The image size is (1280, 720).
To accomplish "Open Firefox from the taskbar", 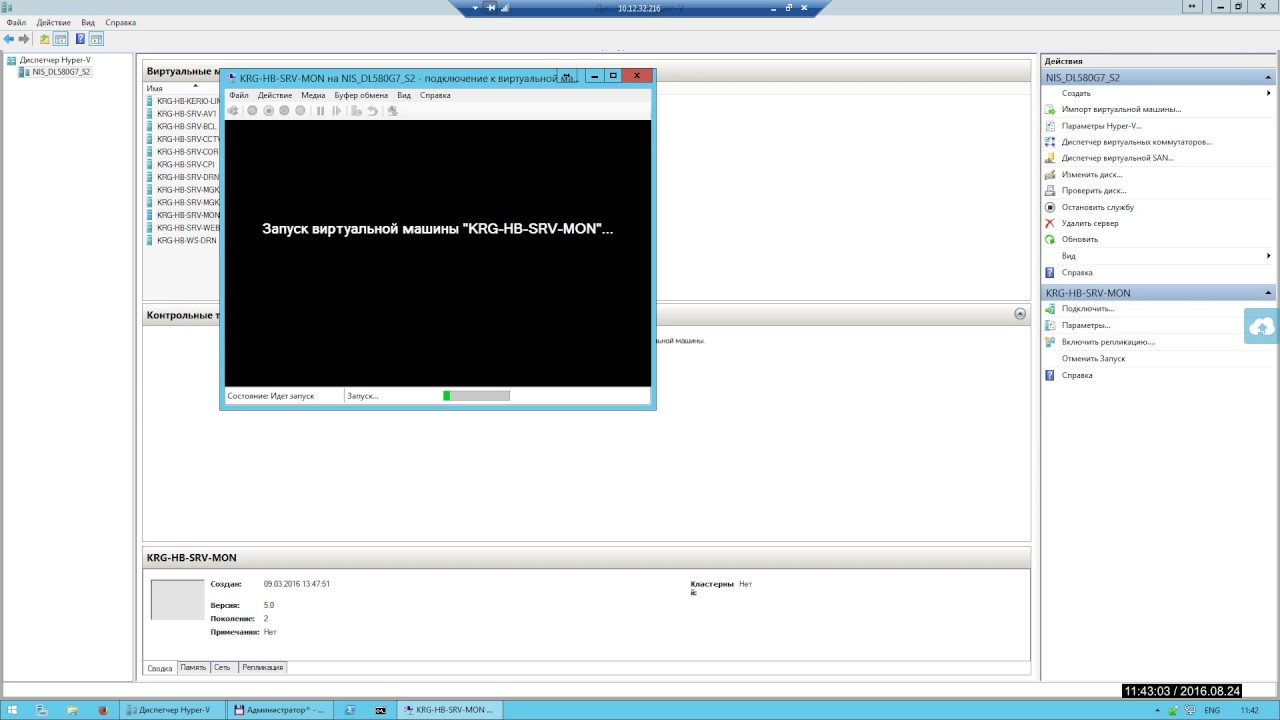I will pyautogui.click(x=102, y=710).
